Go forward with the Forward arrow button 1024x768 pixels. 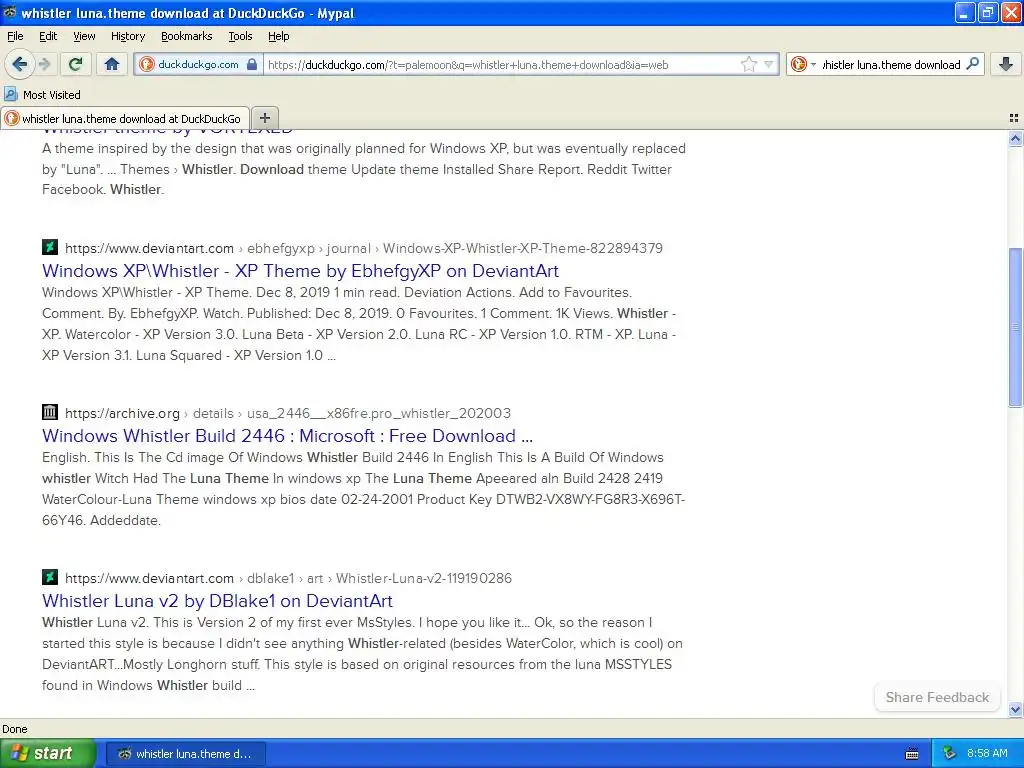click(44, 64)
